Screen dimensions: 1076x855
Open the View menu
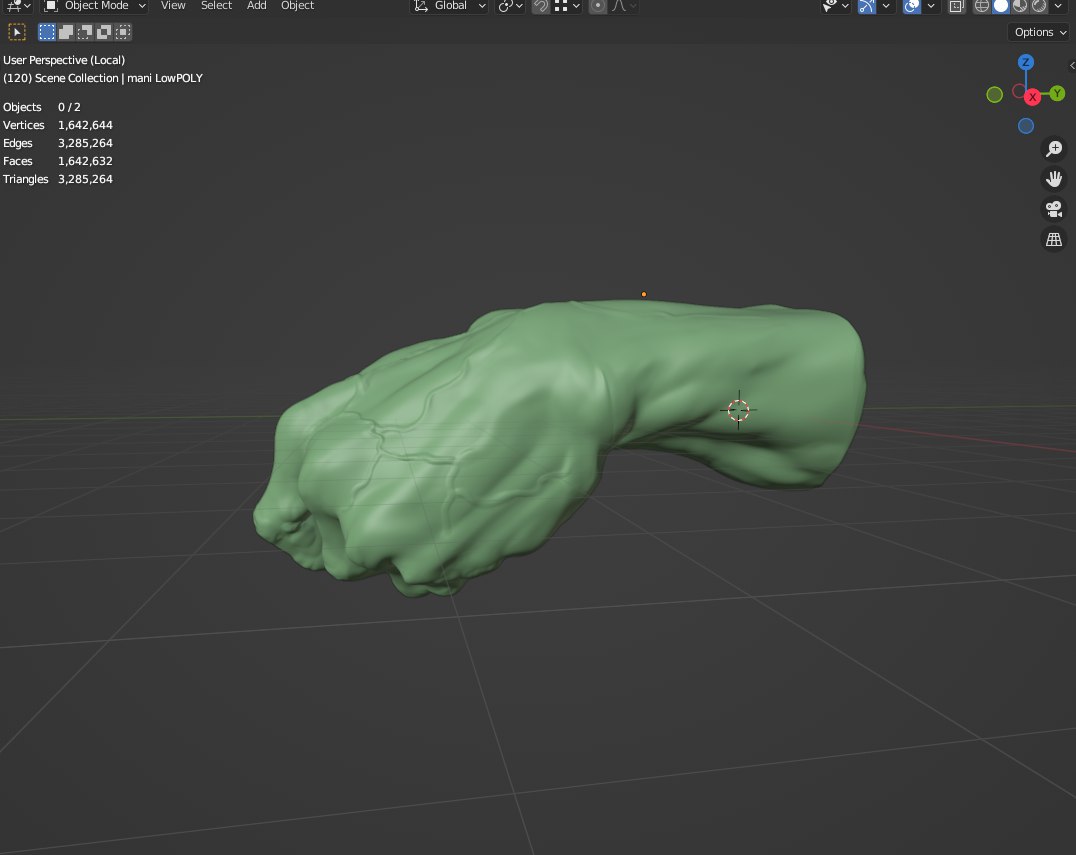tap(173, 5)
